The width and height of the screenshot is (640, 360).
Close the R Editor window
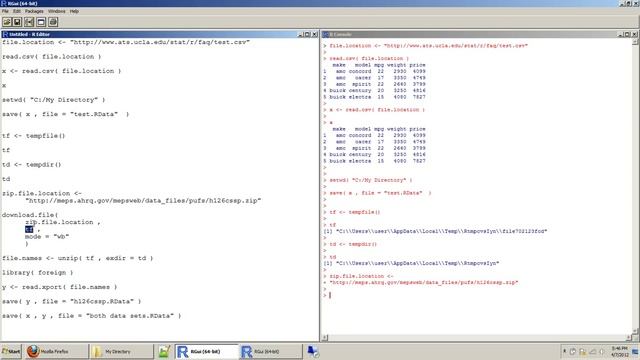click(315, 34)
